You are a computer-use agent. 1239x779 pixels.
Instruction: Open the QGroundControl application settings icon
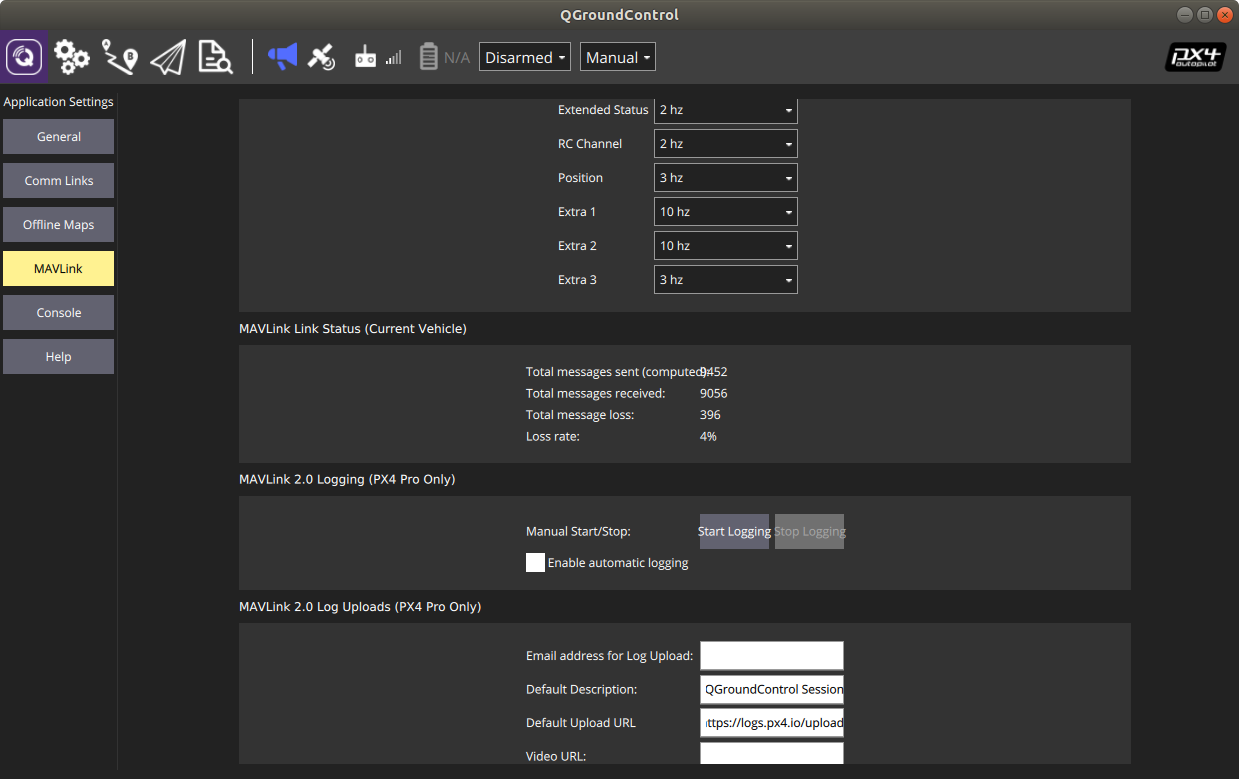[x=24, y=57]
